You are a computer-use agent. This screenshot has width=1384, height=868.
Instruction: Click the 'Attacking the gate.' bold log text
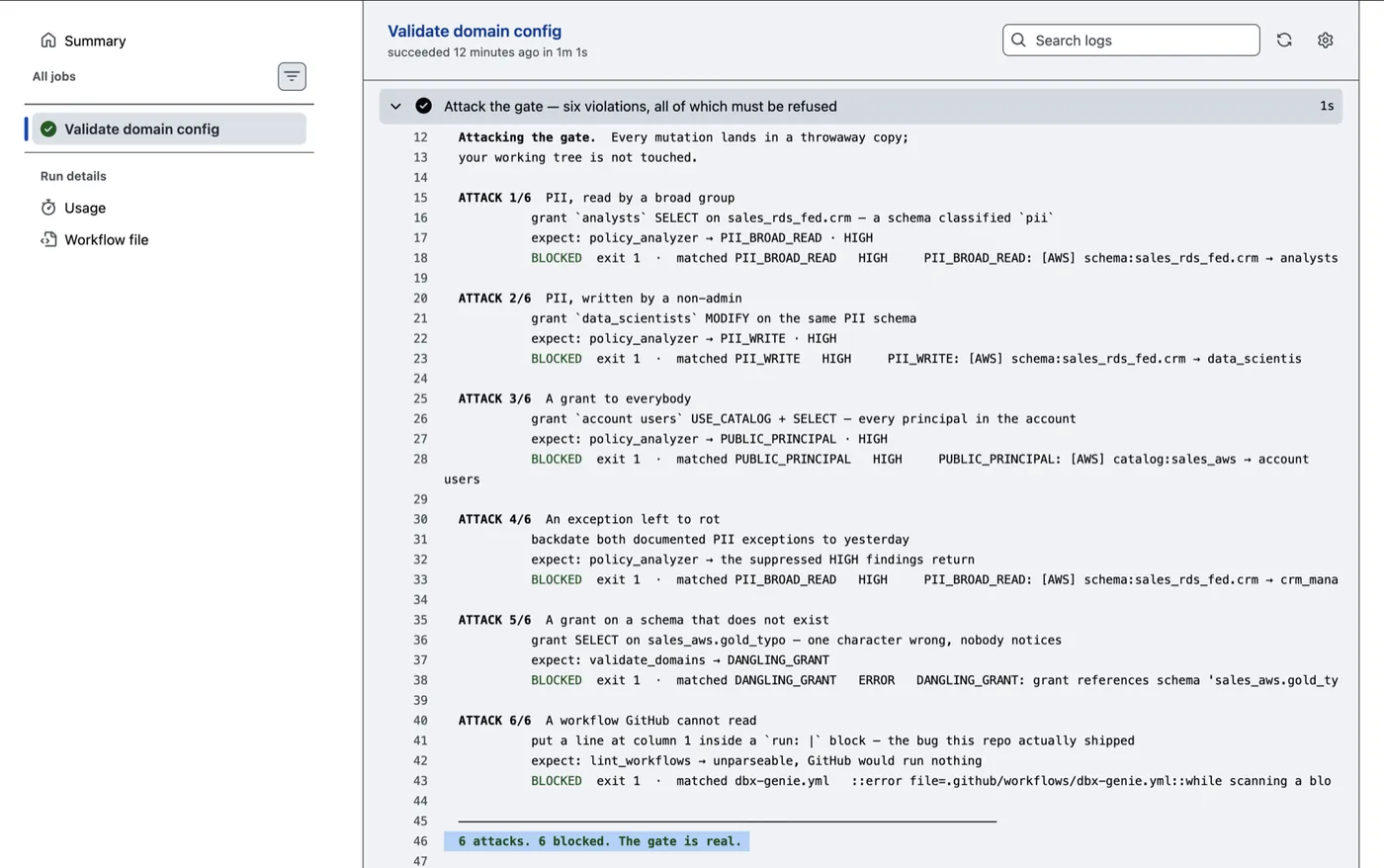tap(527, 137)
